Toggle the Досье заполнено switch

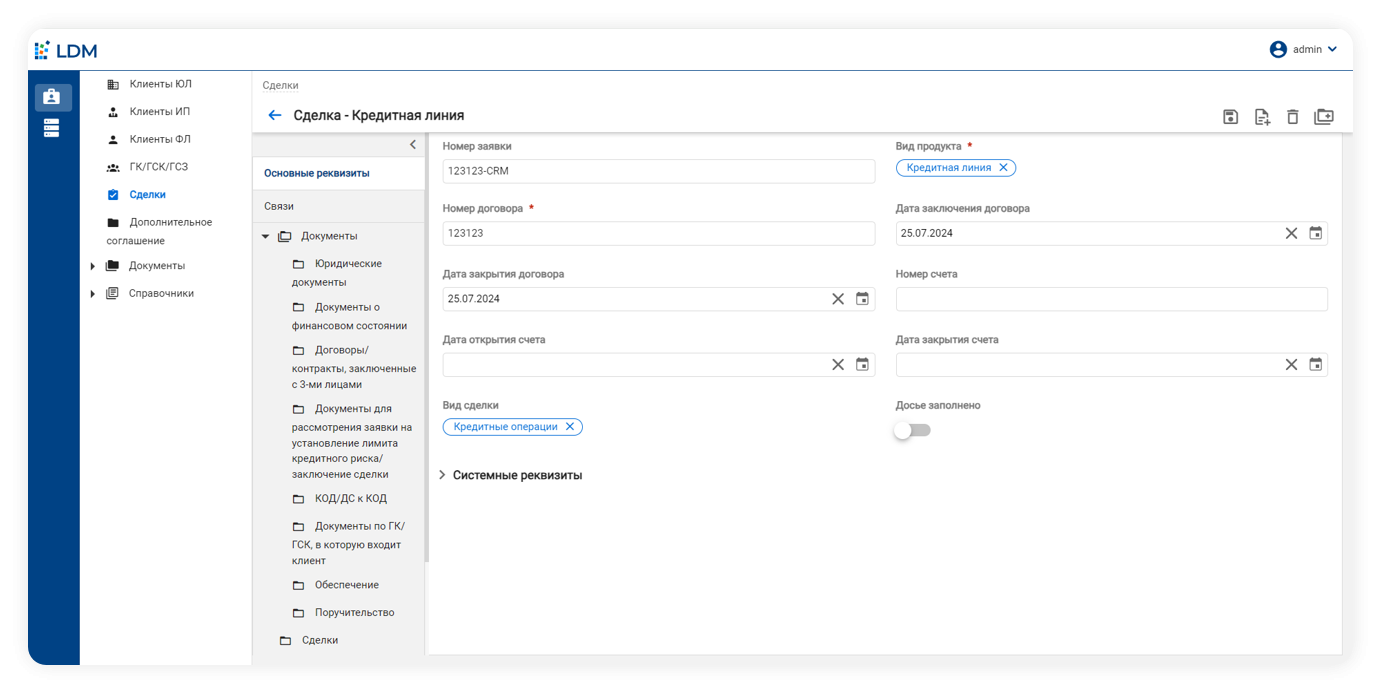pyautogui.click(x=911, y=430)
